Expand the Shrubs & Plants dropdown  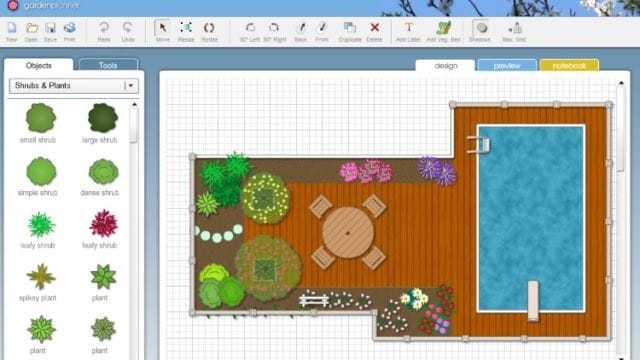click(x=131, y=86)
